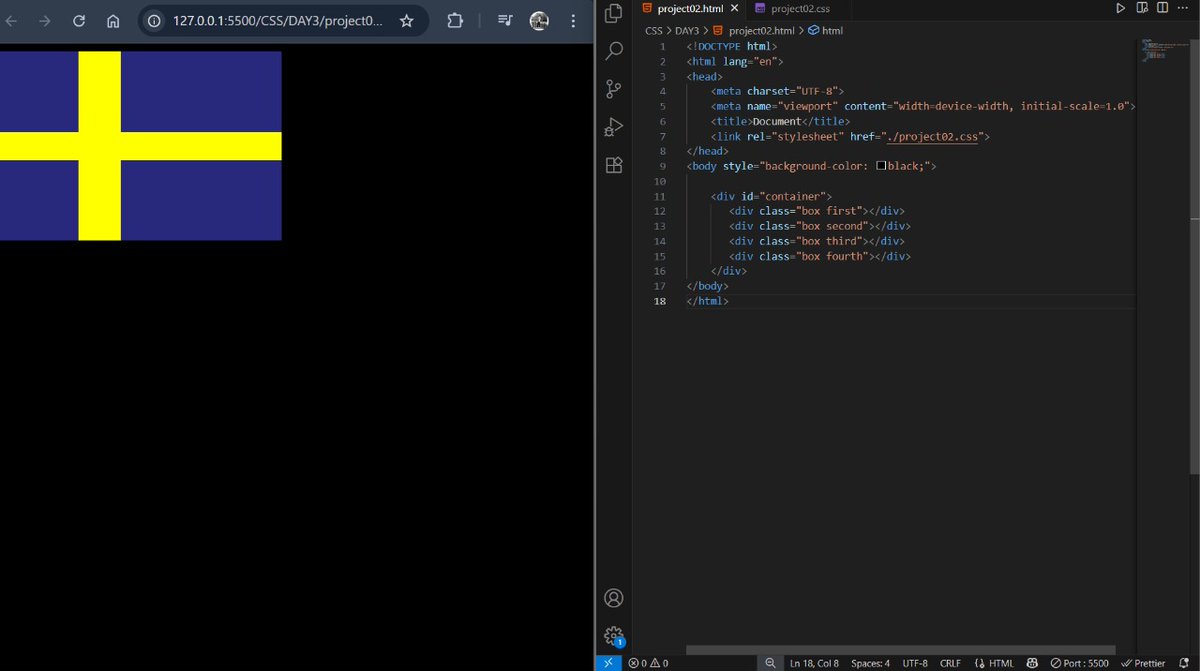1200x671 pixels.
Task: Click the DOCTYPE html line
Action: click(732, 46)
